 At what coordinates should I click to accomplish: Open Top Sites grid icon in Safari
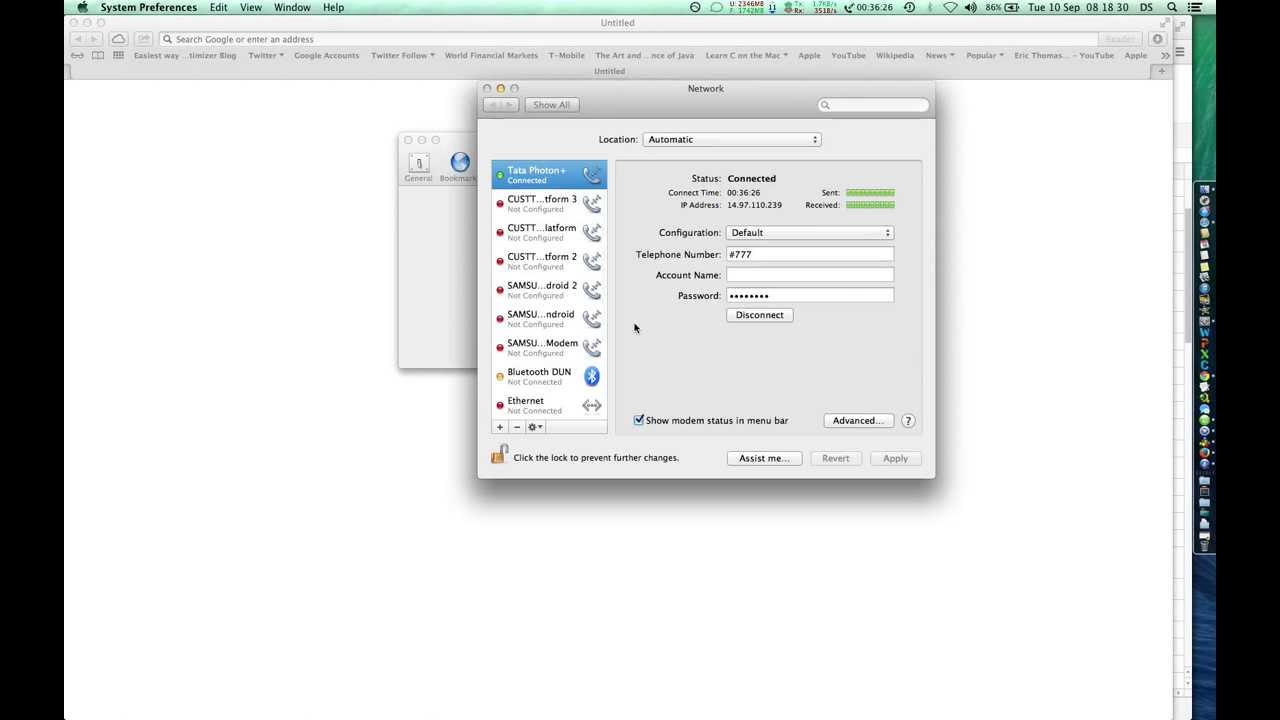[118, 55]
